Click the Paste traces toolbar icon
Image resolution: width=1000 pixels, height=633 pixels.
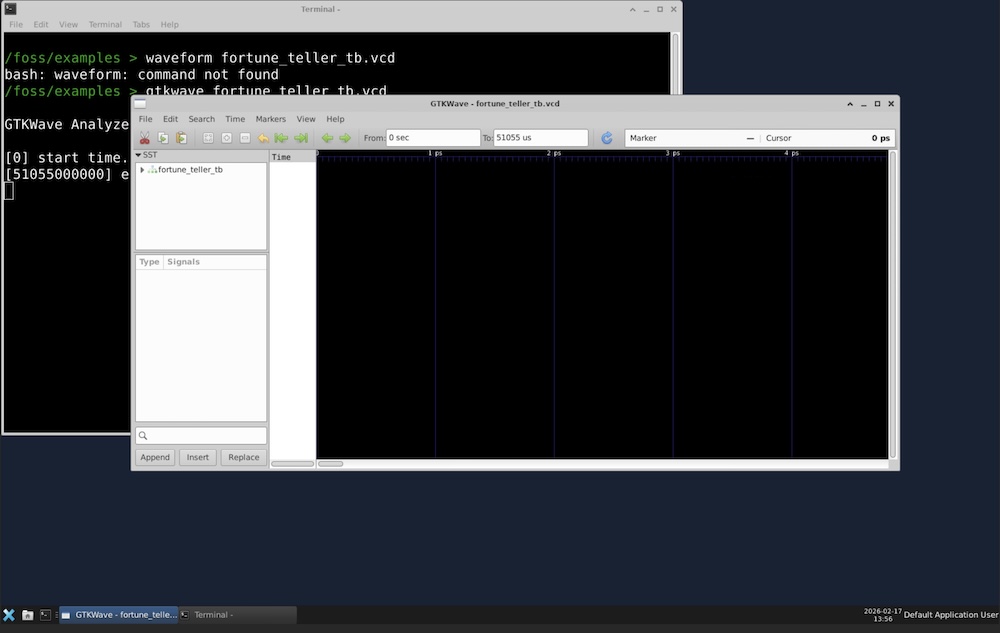pyautogui.click(x=181, y=138)
